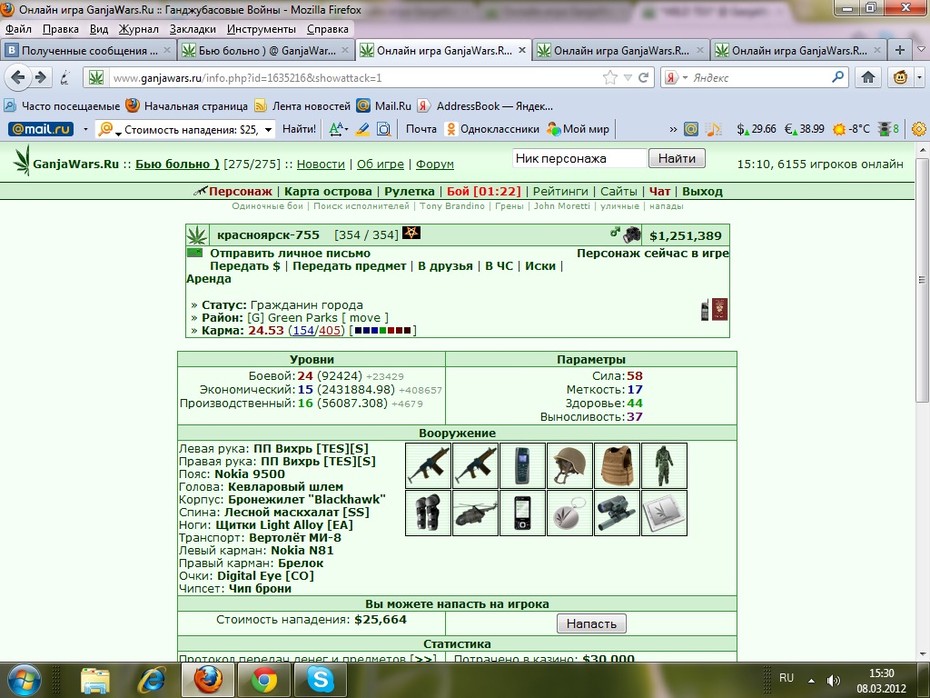Click the camera icon next to money
The height and width of the screenshot is (698, 930).
point(632,235)
